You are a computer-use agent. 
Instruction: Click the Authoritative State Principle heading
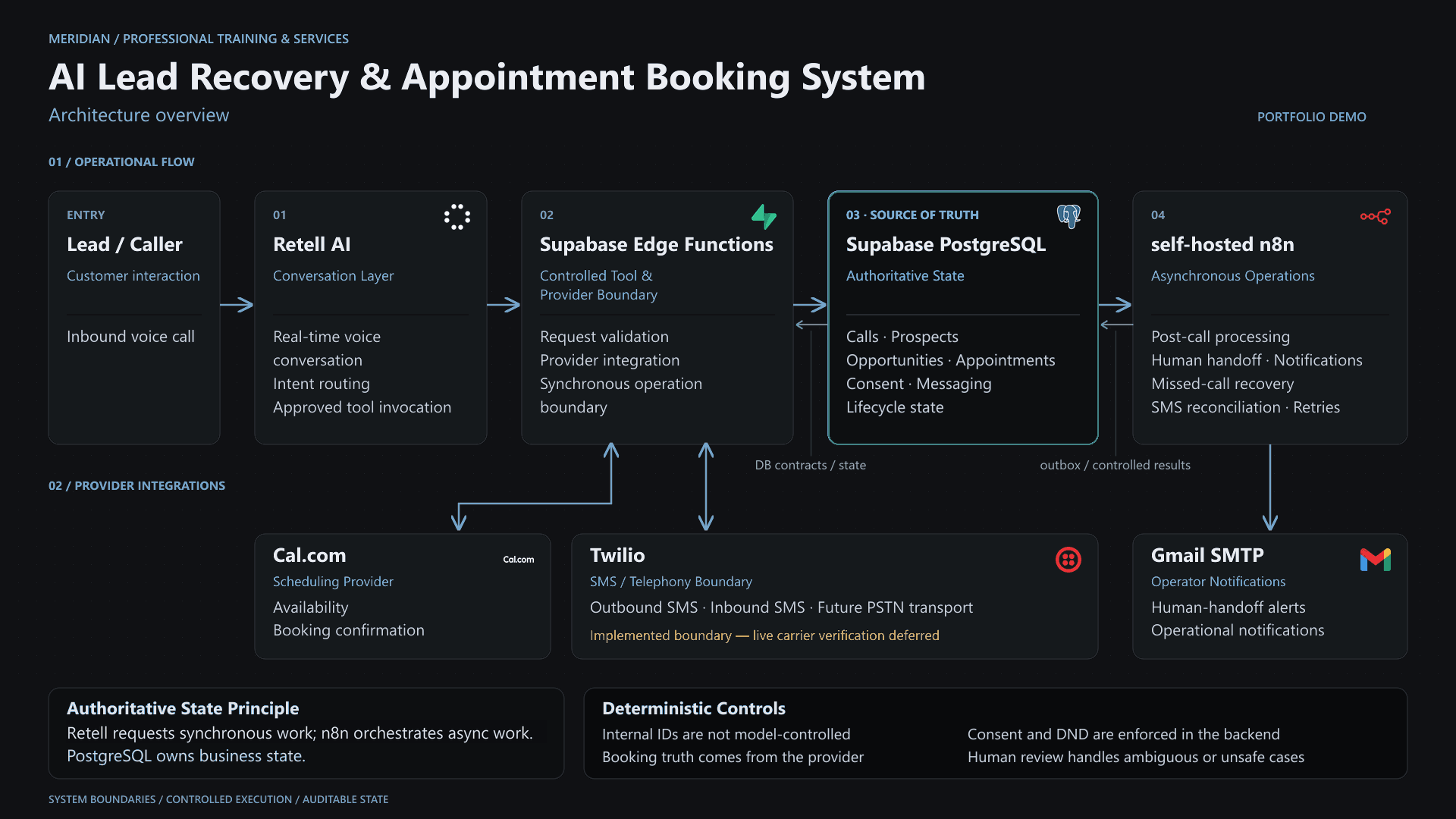coord(183,708)
